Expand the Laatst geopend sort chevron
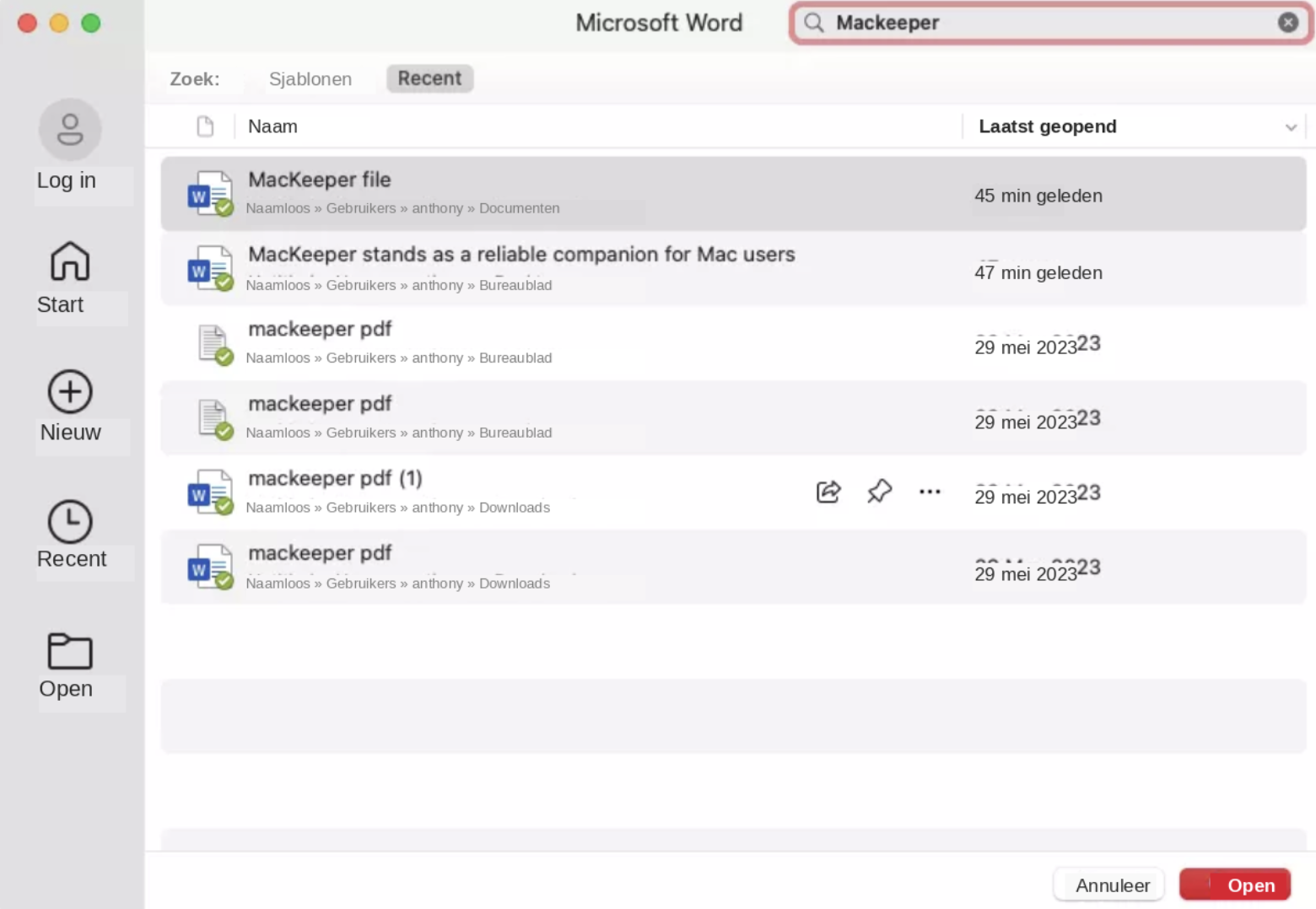This screenshot has height=909, width=1316. [1291, 127]
